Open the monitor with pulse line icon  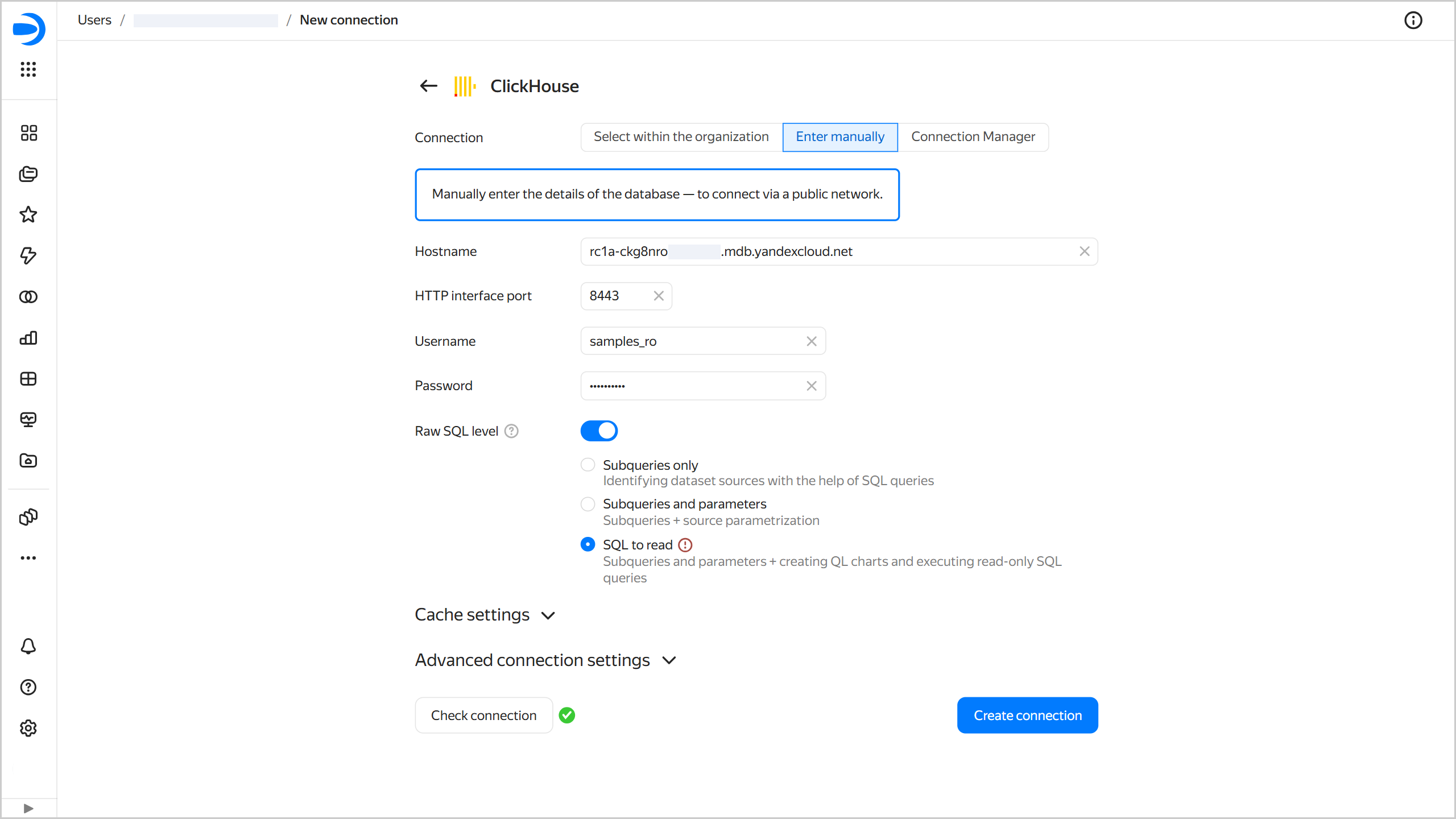click(28, 420)
